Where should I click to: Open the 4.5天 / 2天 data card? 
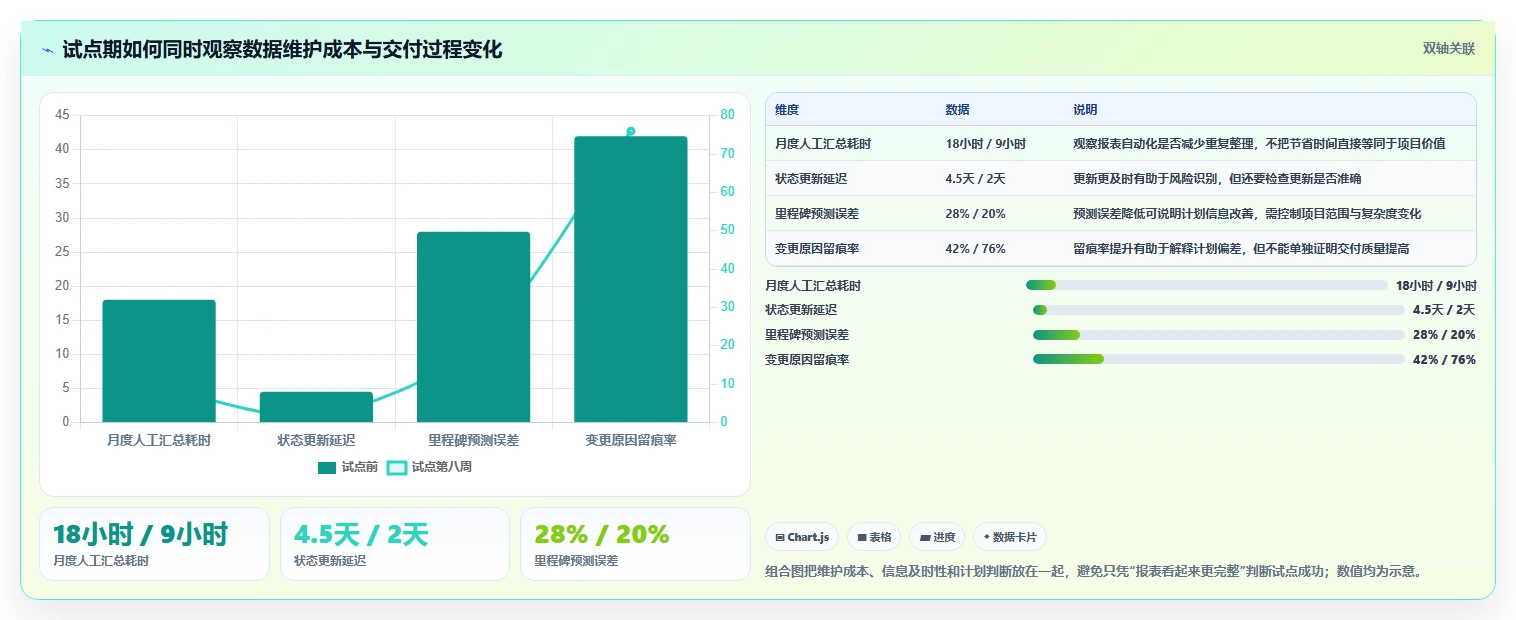tap(395, 544)
